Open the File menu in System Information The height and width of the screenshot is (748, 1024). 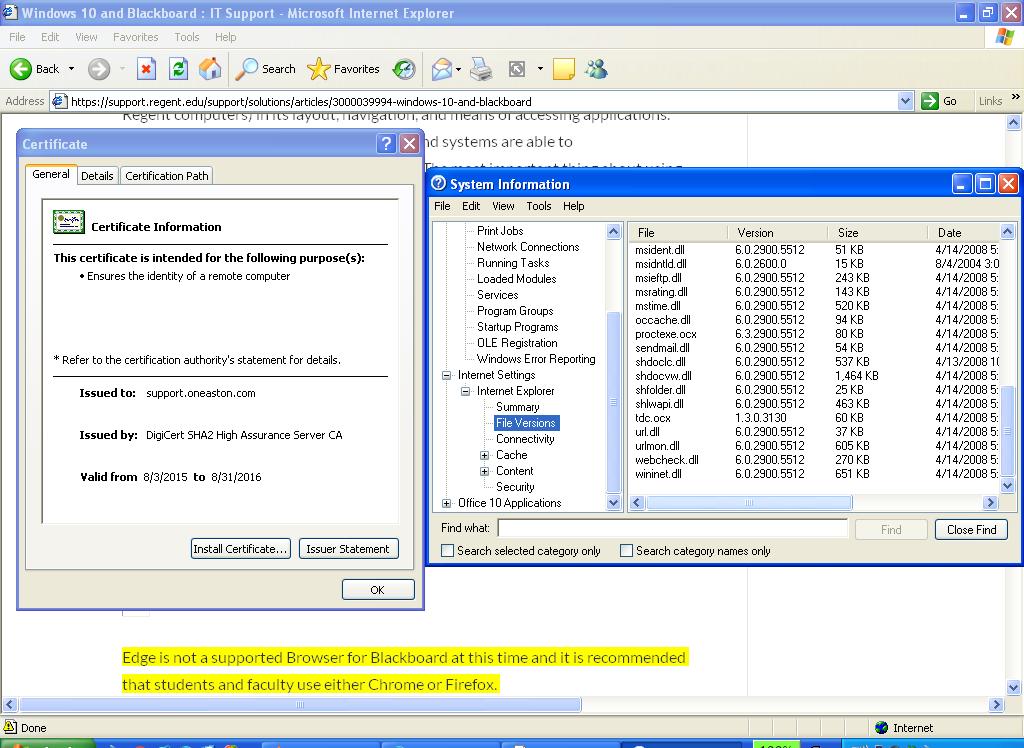tap(442, 206)
